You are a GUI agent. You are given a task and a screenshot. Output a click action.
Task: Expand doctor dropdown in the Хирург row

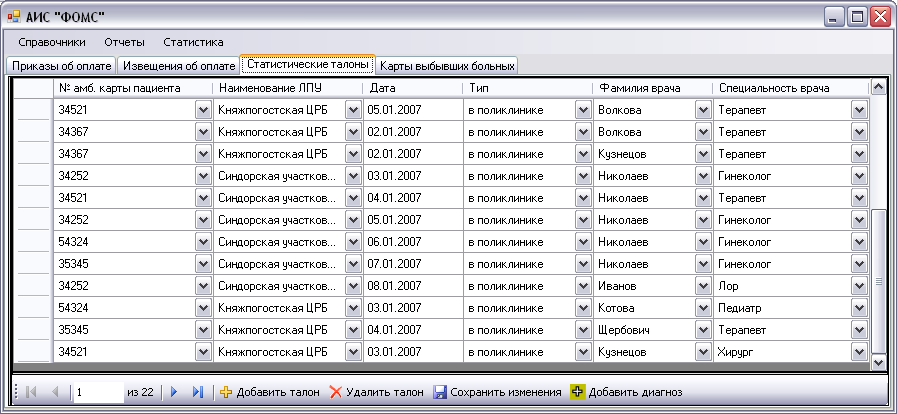pyautogui.click(x=702, y=352)
